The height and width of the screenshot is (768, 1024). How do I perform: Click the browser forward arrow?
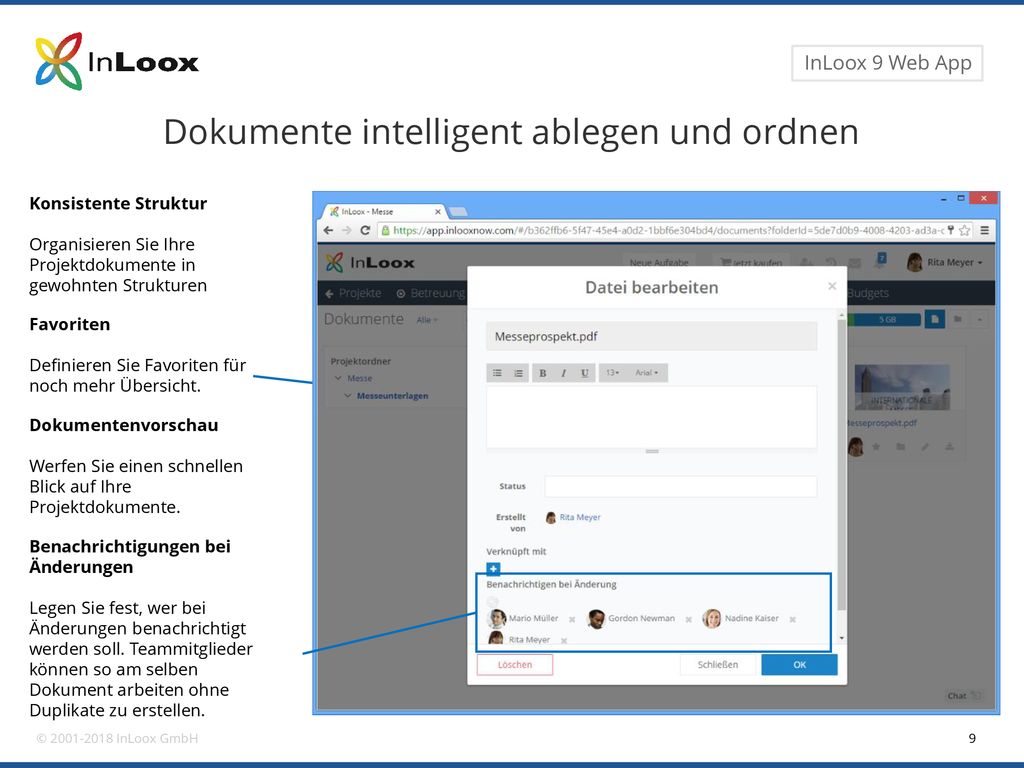tap(347, 230)
